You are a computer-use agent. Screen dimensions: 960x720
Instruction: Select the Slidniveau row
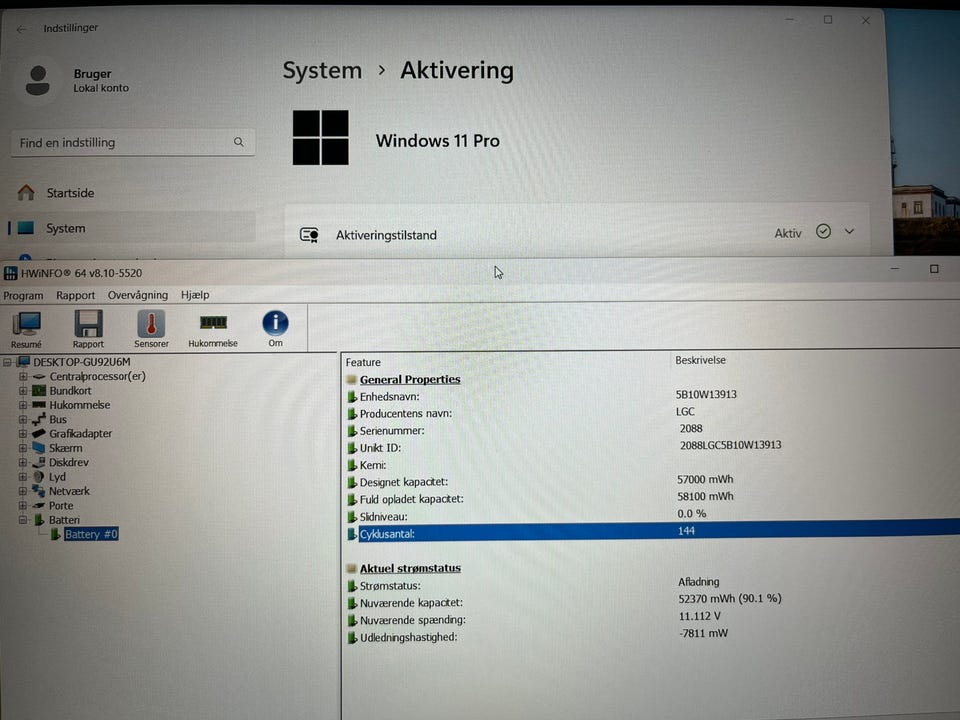click(652, 516)
